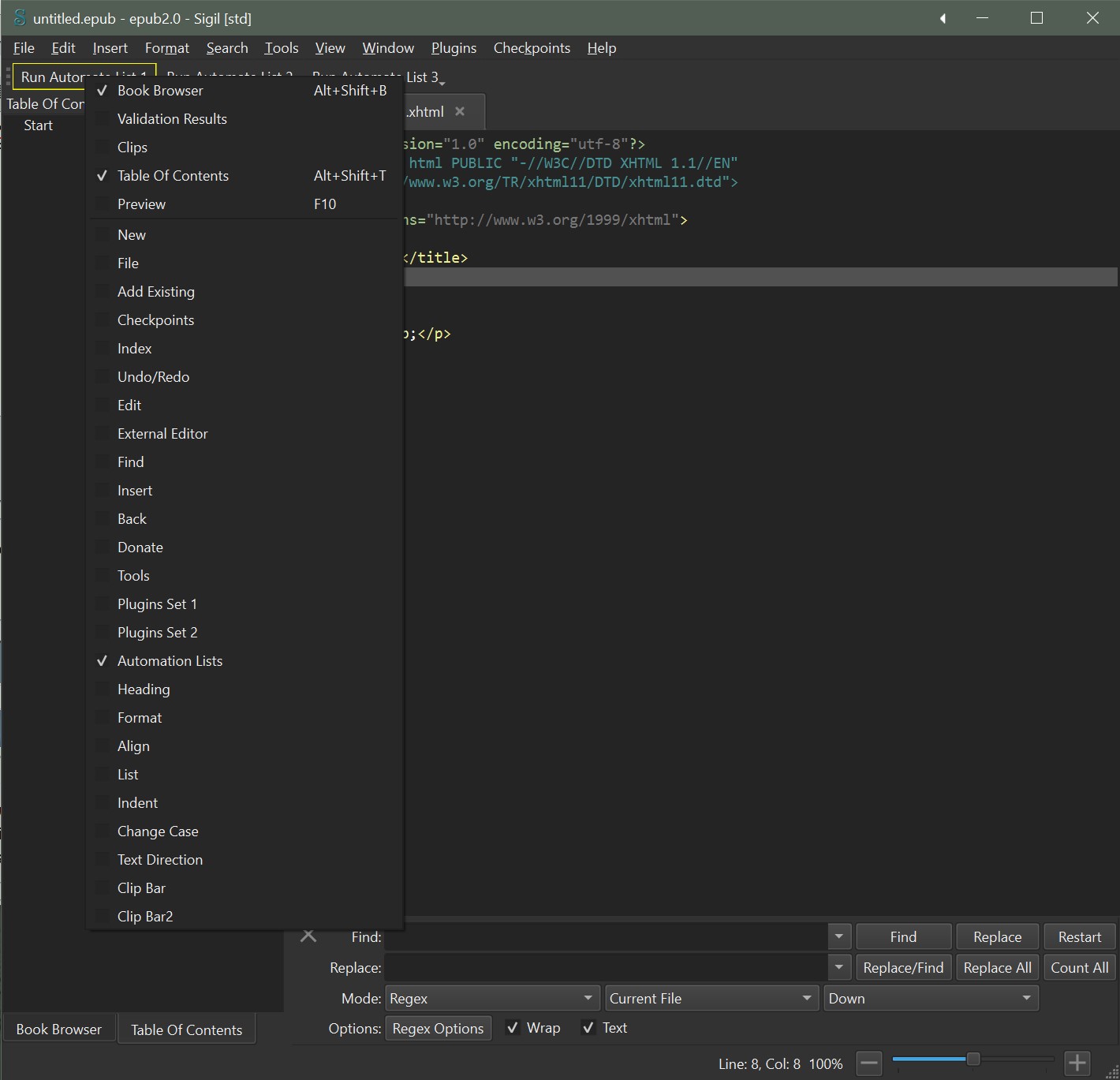1120x1080 pixels.
Task: Open the Insert menu
Action: pos(110,48)
